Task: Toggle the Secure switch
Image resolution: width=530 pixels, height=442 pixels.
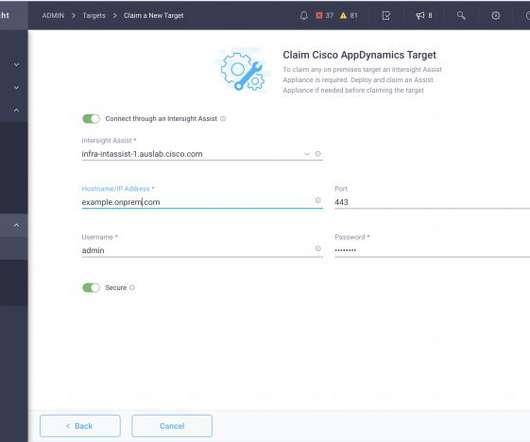Action: tap(91, 288)
